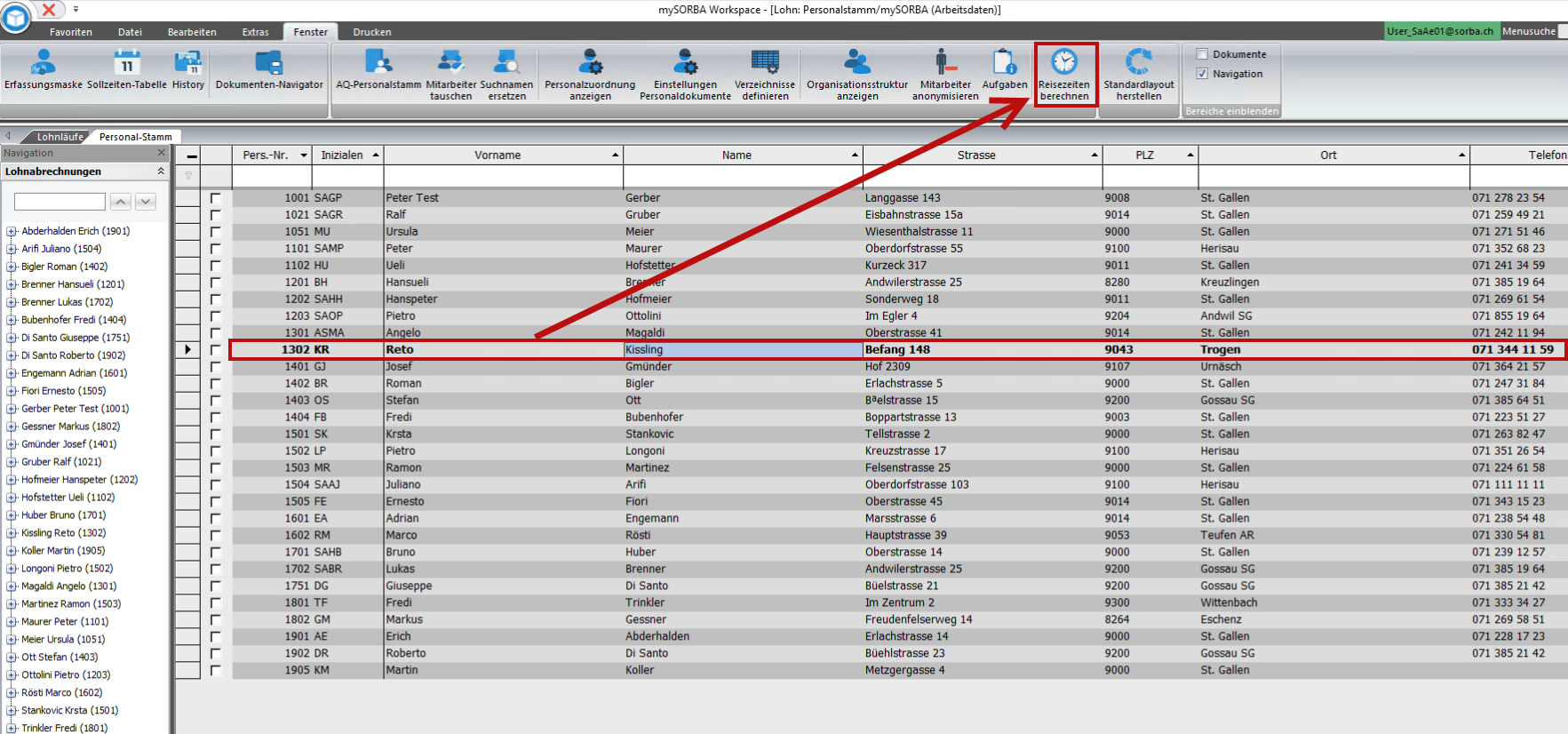1568x734 pixels.
Task: Expand Abderhalden Erich (1901) tree node
Action: pos(12,231)
